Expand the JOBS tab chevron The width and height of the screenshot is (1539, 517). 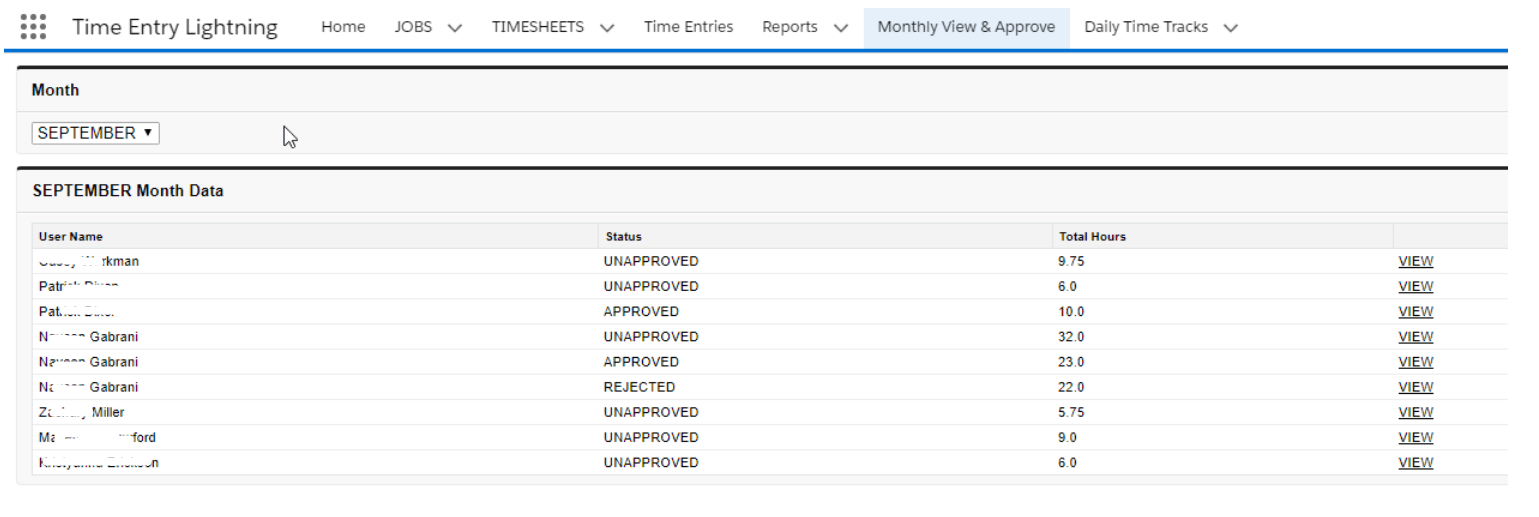coord(455,28)
